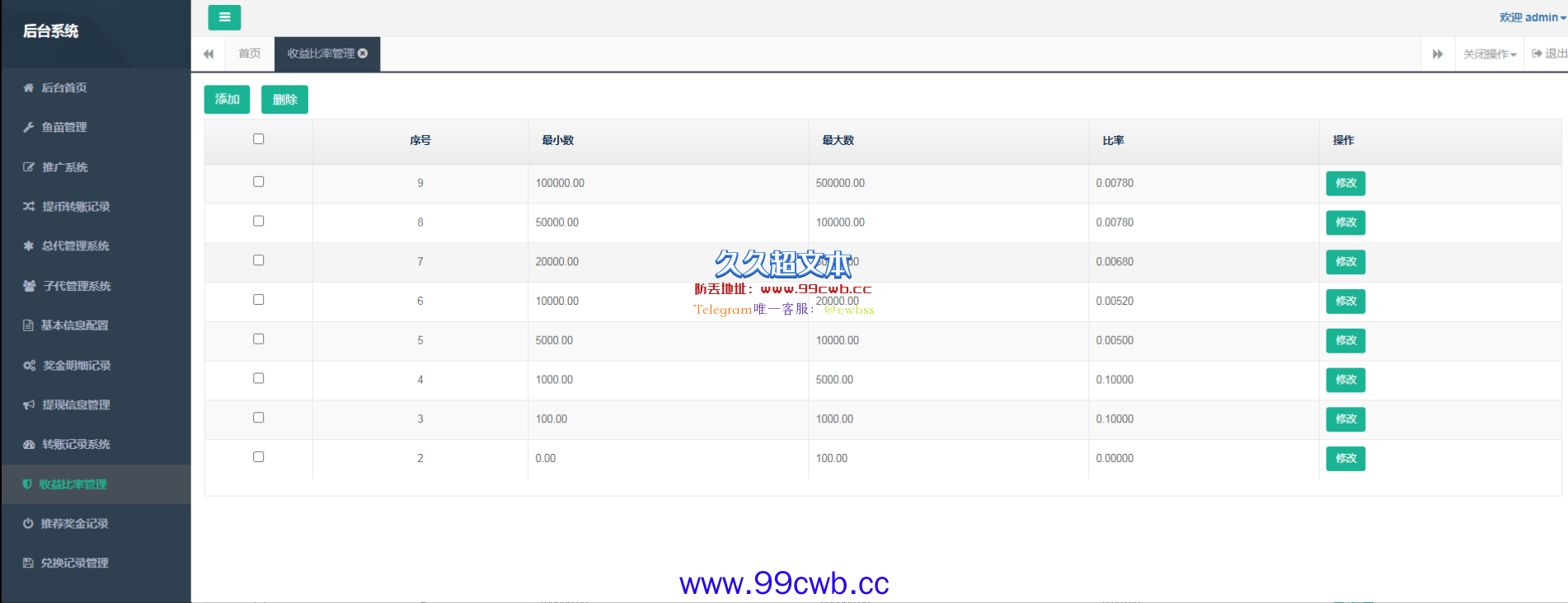Check the checkbox for row 5
The height and width of the screenshot is (603, 1568).
(259, 339)
